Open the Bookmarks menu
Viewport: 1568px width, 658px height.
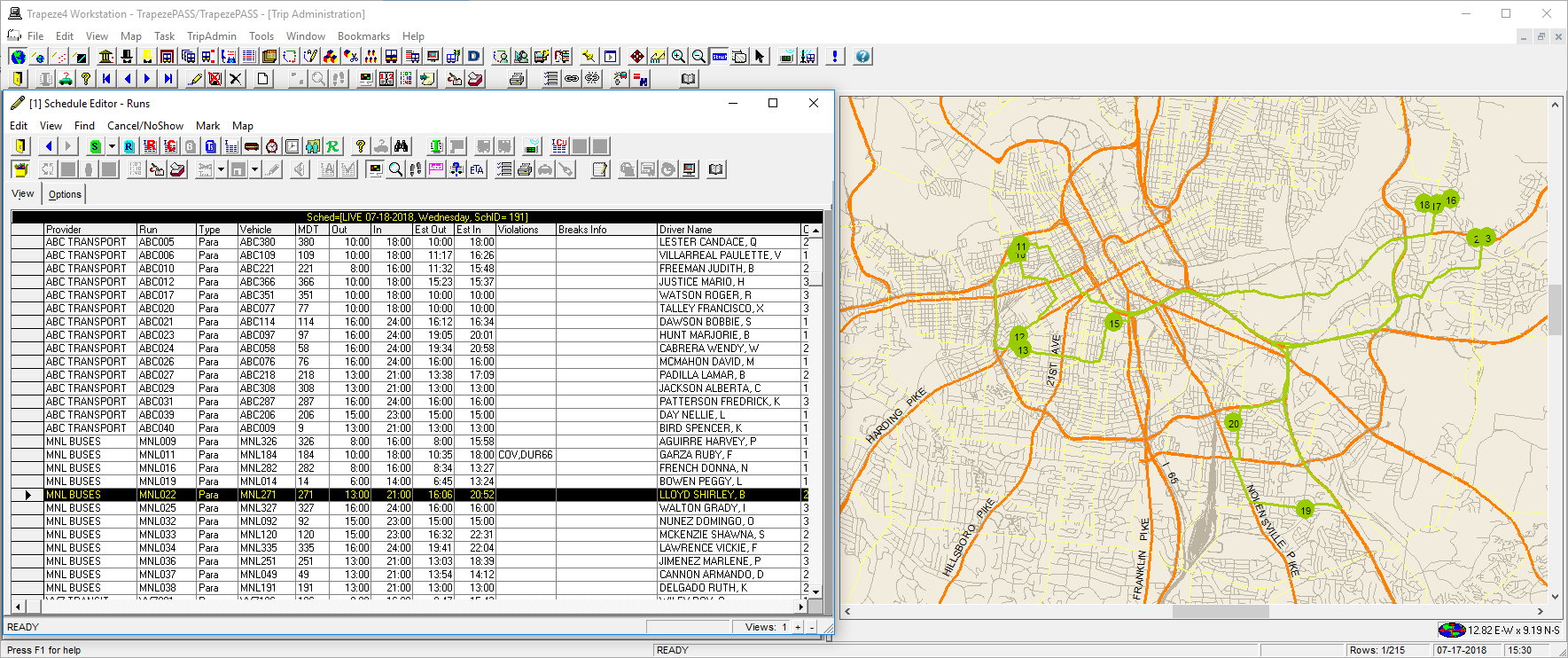(x=363, y=36)
